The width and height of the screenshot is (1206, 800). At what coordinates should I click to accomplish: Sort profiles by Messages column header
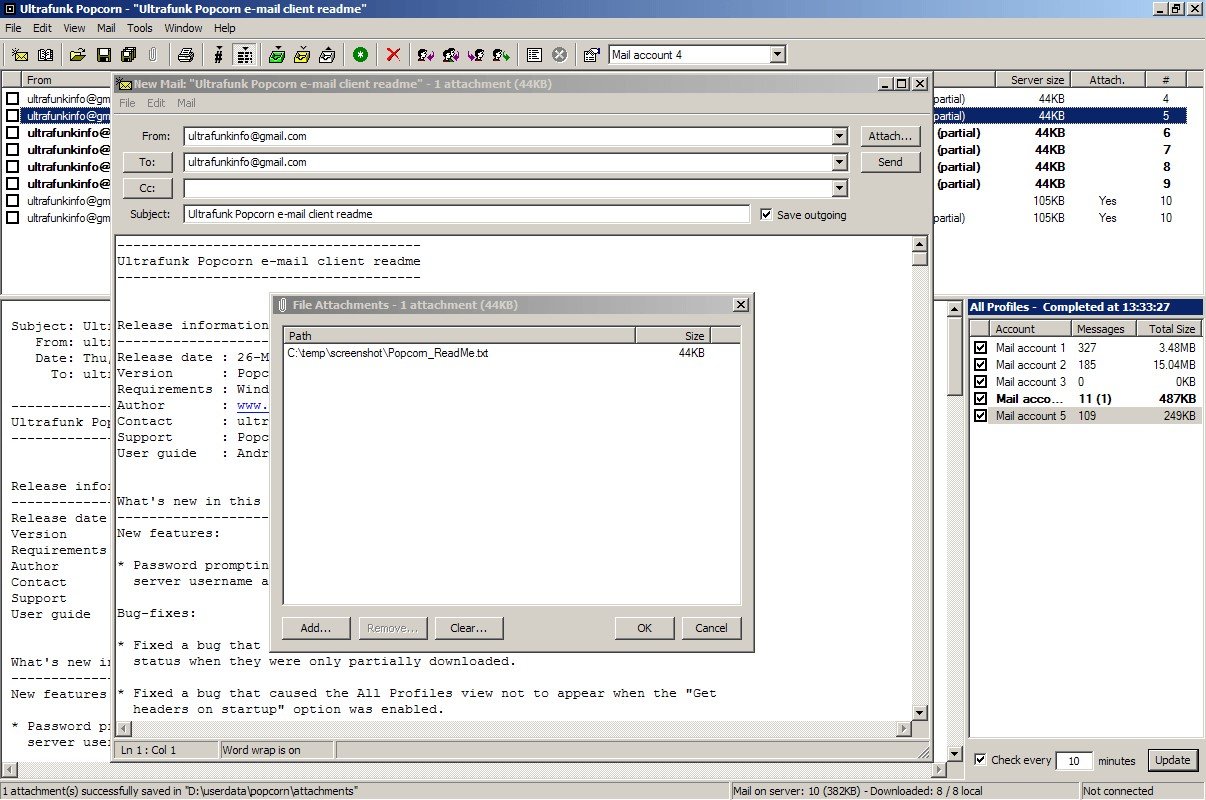1105,329
